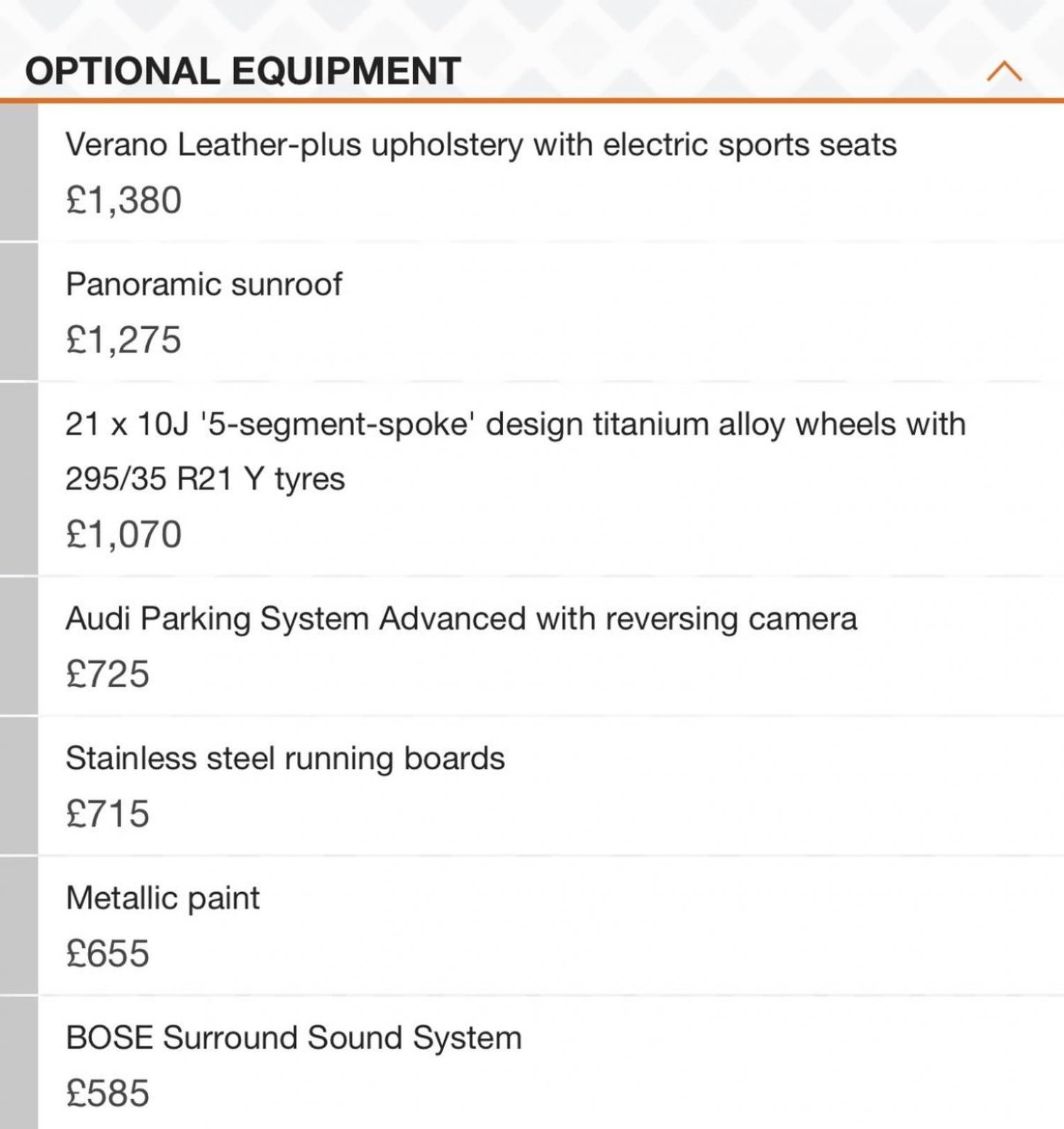The image size is (1064, 1129).
Task: Click the £1,380 price
Action: point(123,200)
